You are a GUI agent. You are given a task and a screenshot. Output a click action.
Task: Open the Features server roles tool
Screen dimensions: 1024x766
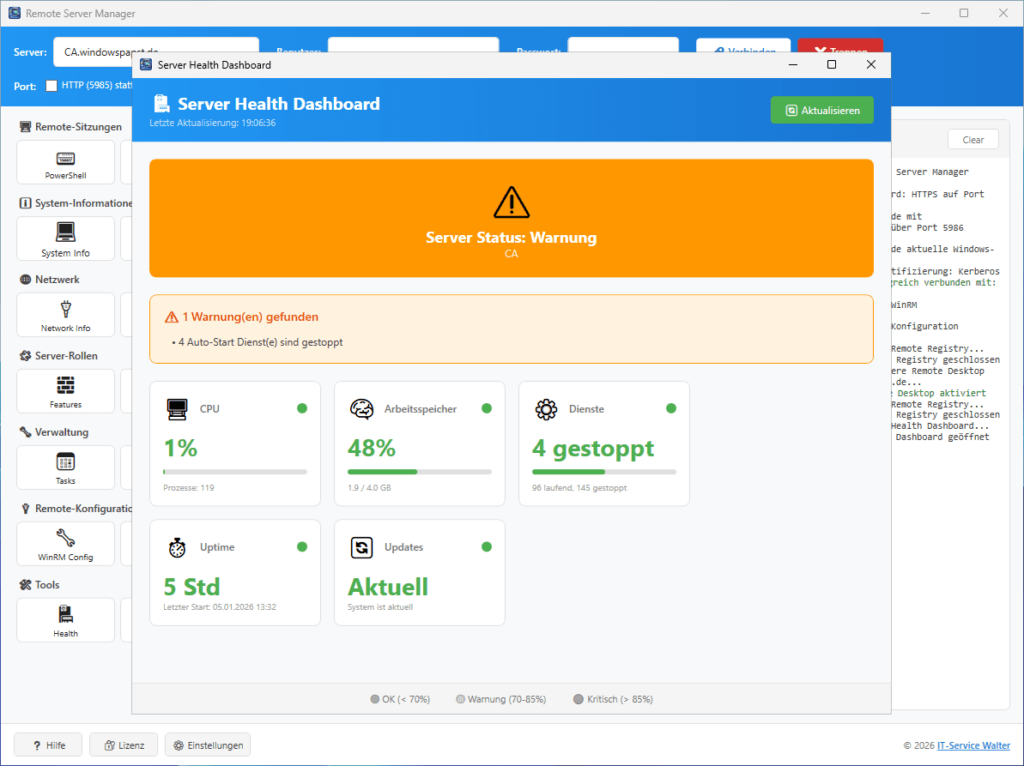[64, 390]
